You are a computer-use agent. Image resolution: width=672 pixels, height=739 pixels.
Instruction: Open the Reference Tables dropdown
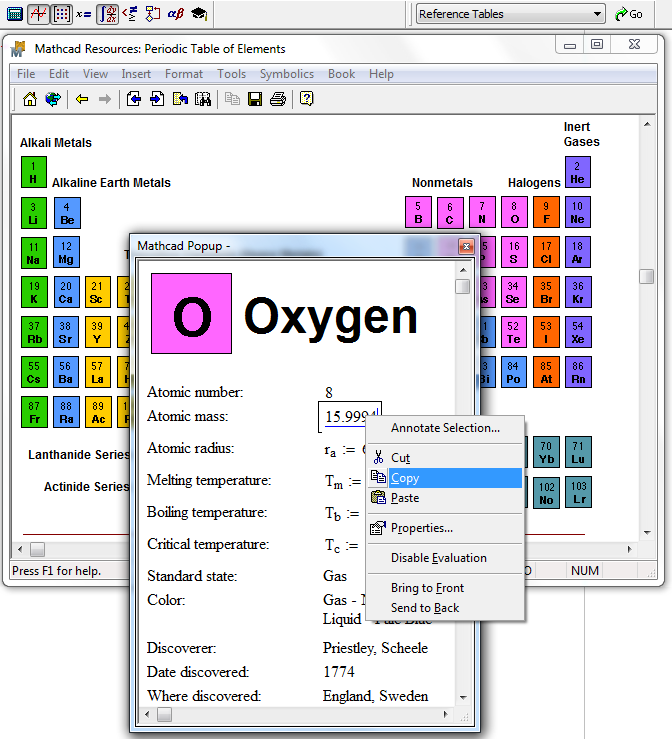(510, 14)
